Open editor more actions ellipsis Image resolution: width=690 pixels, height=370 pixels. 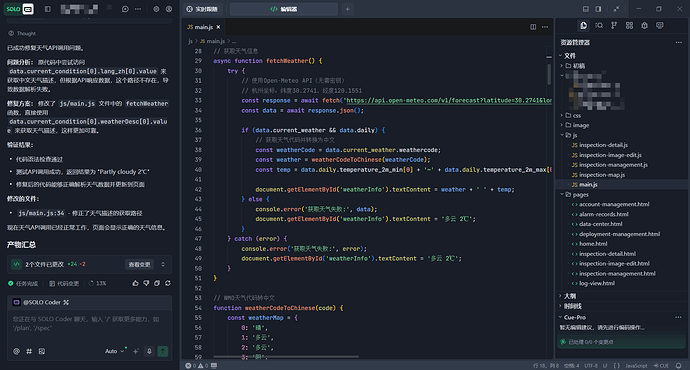point(545,27)
